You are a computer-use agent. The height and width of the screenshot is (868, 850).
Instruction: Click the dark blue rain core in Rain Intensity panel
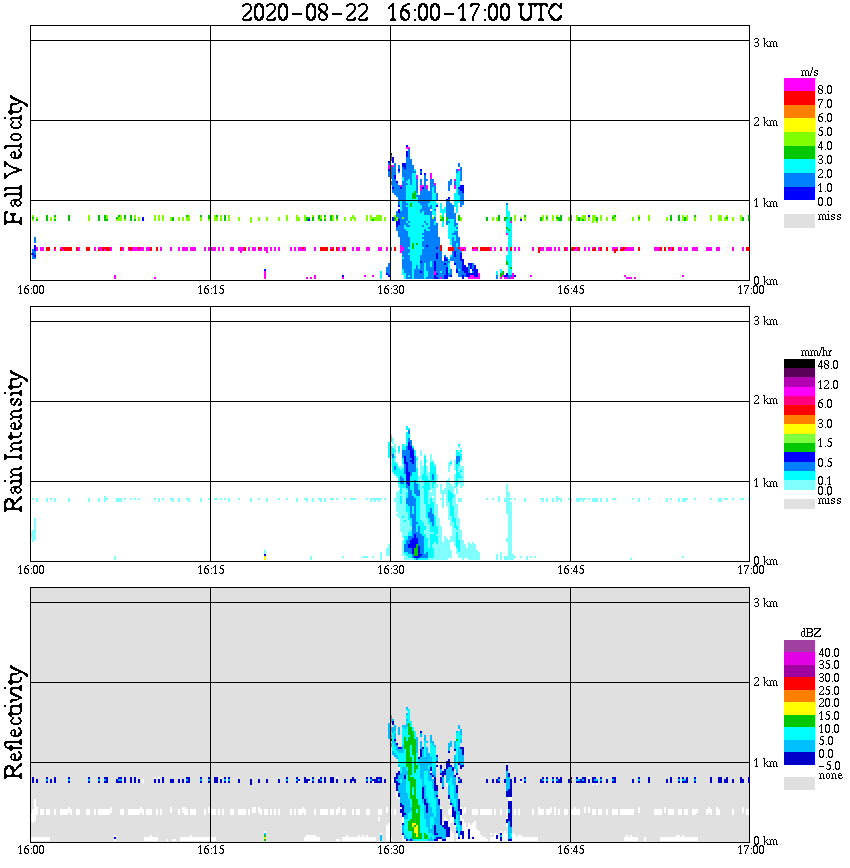(413, 545)
